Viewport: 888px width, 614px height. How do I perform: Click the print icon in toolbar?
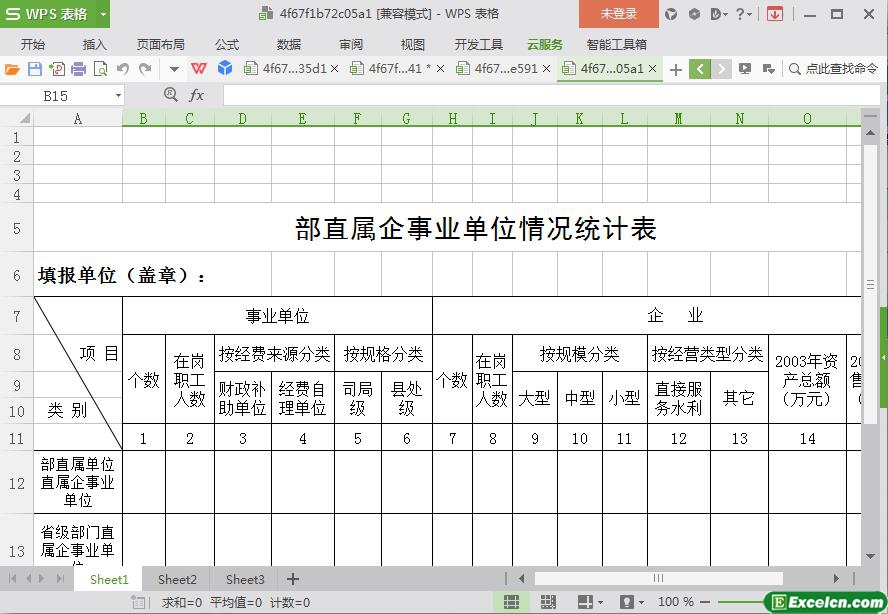[78, 69]
